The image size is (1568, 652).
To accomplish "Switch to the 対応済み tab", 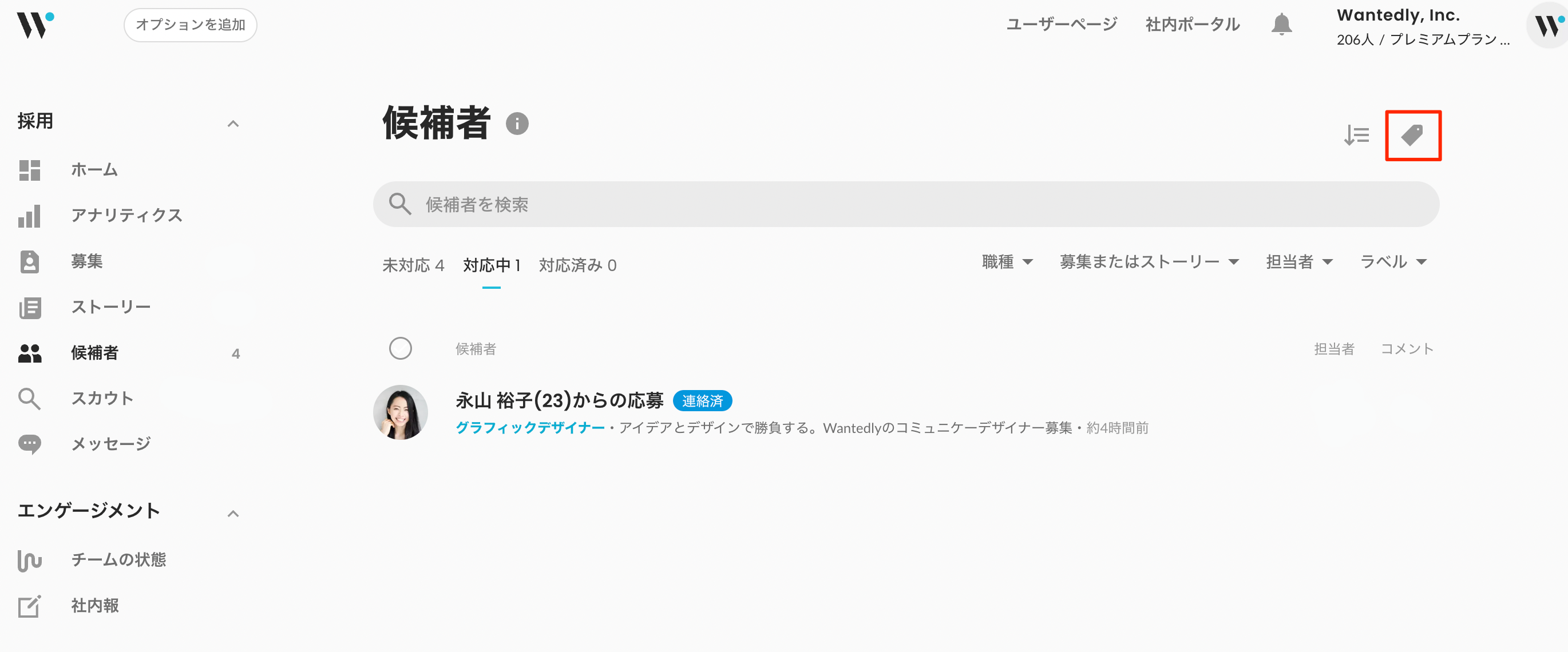I will [577, 265].
